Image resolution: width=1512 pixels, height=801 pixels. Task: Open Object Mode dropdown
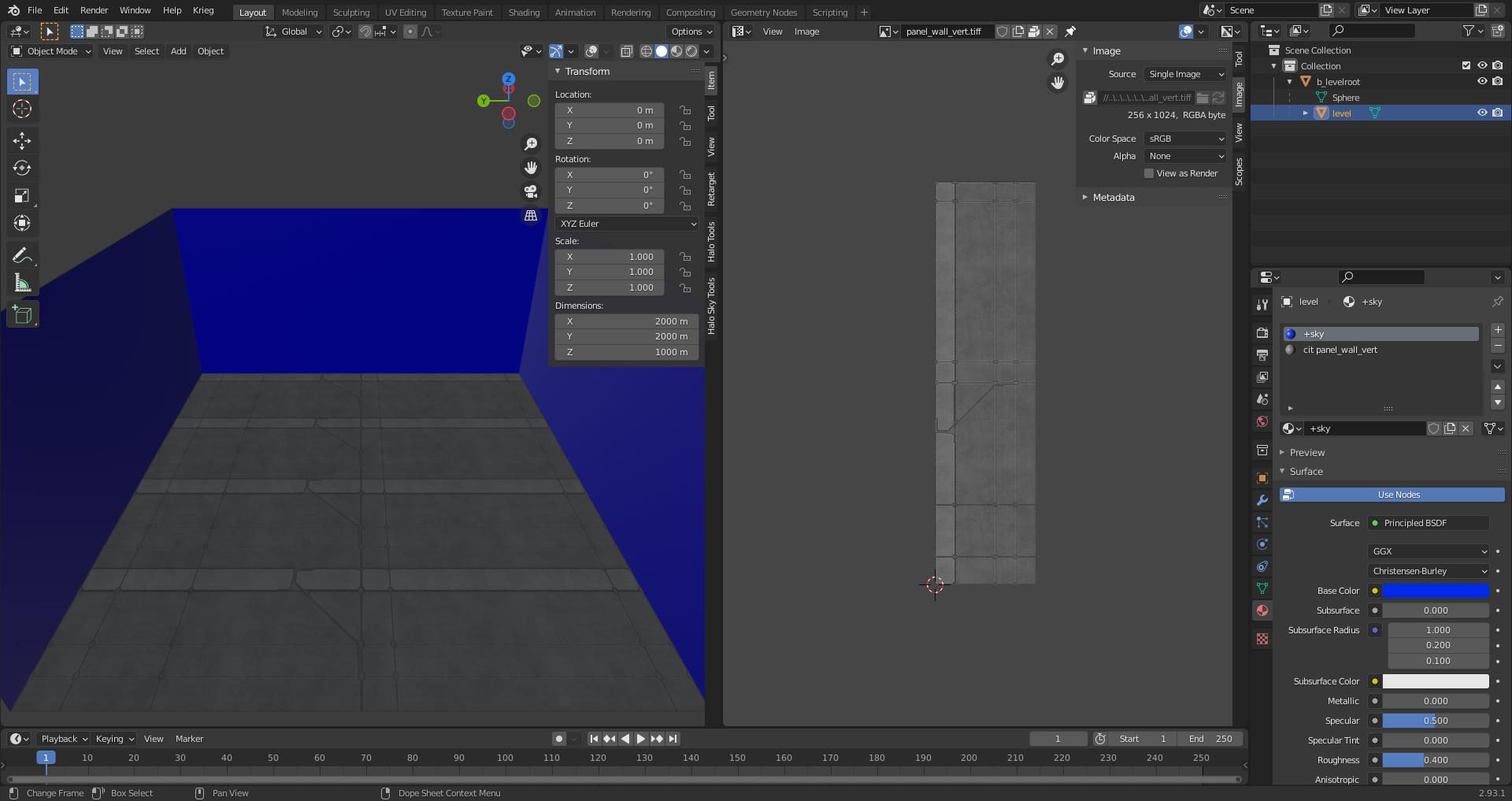point(51,51)
